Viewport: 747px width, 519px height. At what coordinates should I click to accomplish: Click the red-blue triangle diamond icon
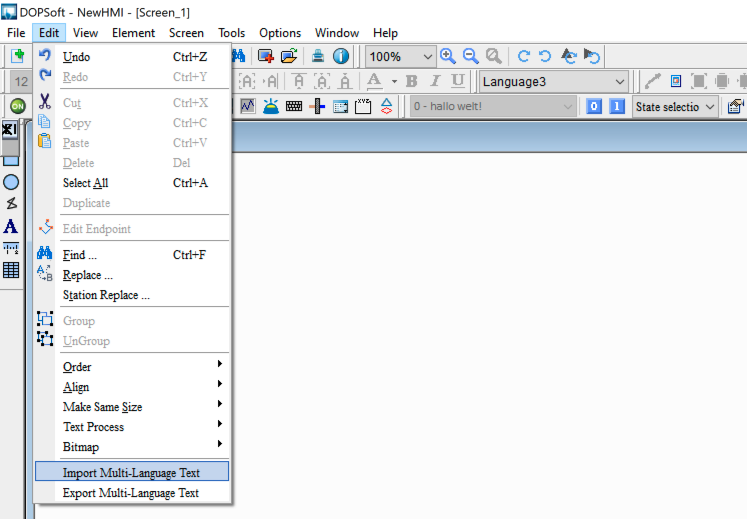coord(386,106)
